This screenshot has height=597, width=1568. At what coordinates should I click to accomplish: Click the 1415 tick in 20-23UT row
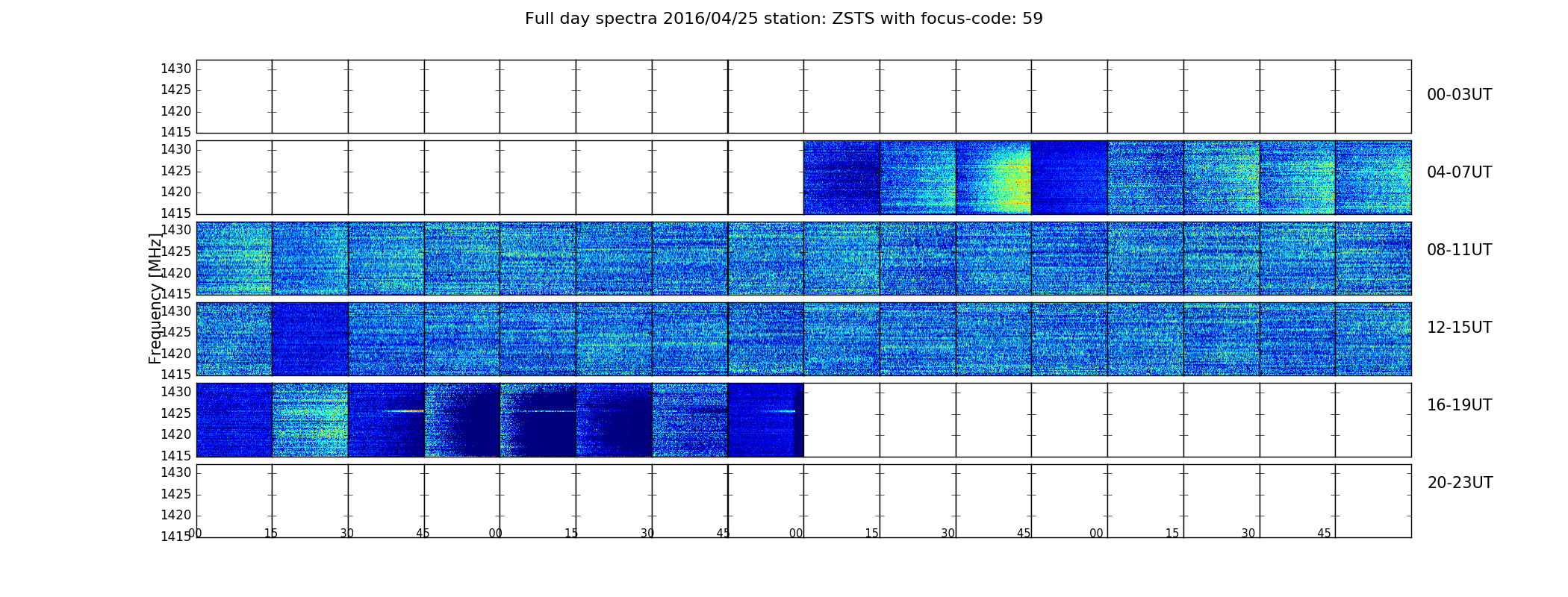pyautogui.click(x=176, y=536)
